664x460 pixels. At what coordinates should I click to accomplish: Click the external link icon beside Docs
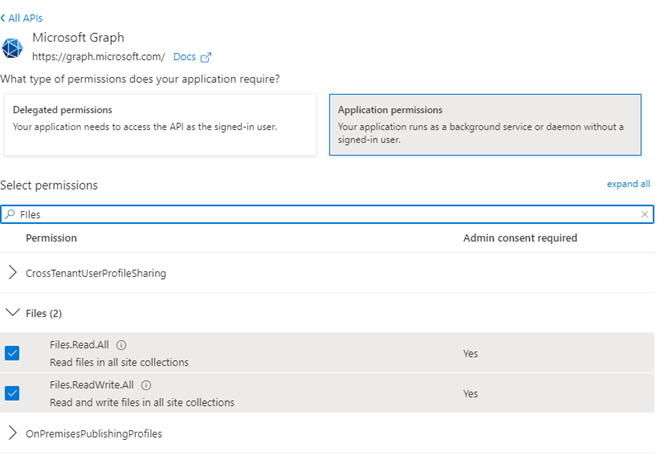tap(205, 57)
